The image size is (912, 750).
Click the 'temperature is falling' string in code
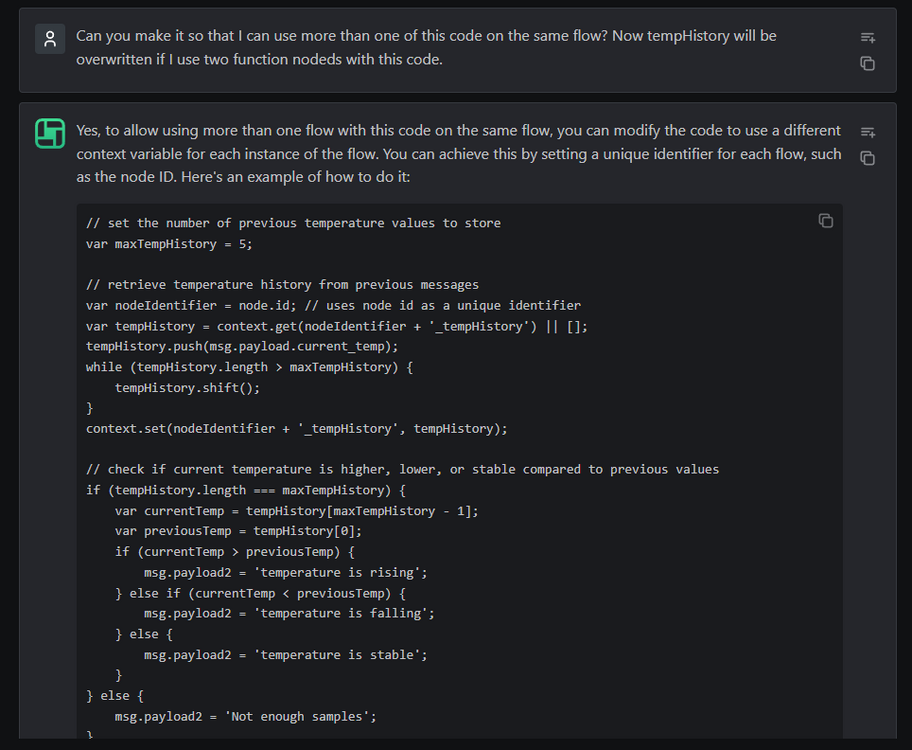click(x=345, y=613)
